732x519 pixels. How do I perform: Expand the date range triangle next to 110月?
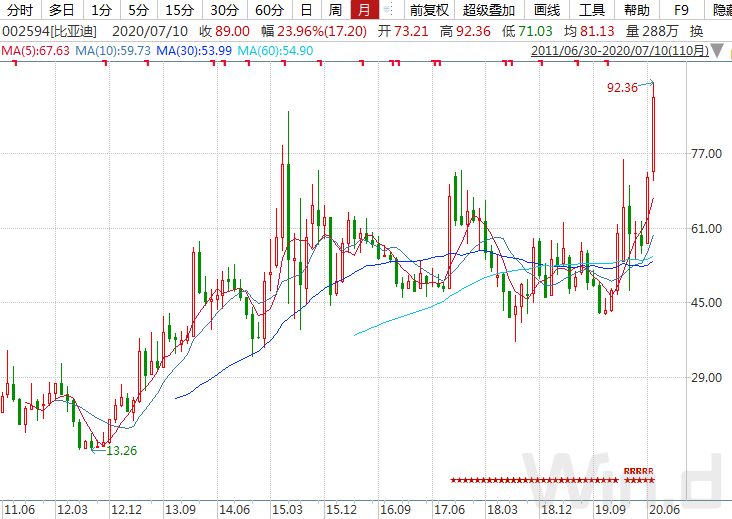coord(718,51)
